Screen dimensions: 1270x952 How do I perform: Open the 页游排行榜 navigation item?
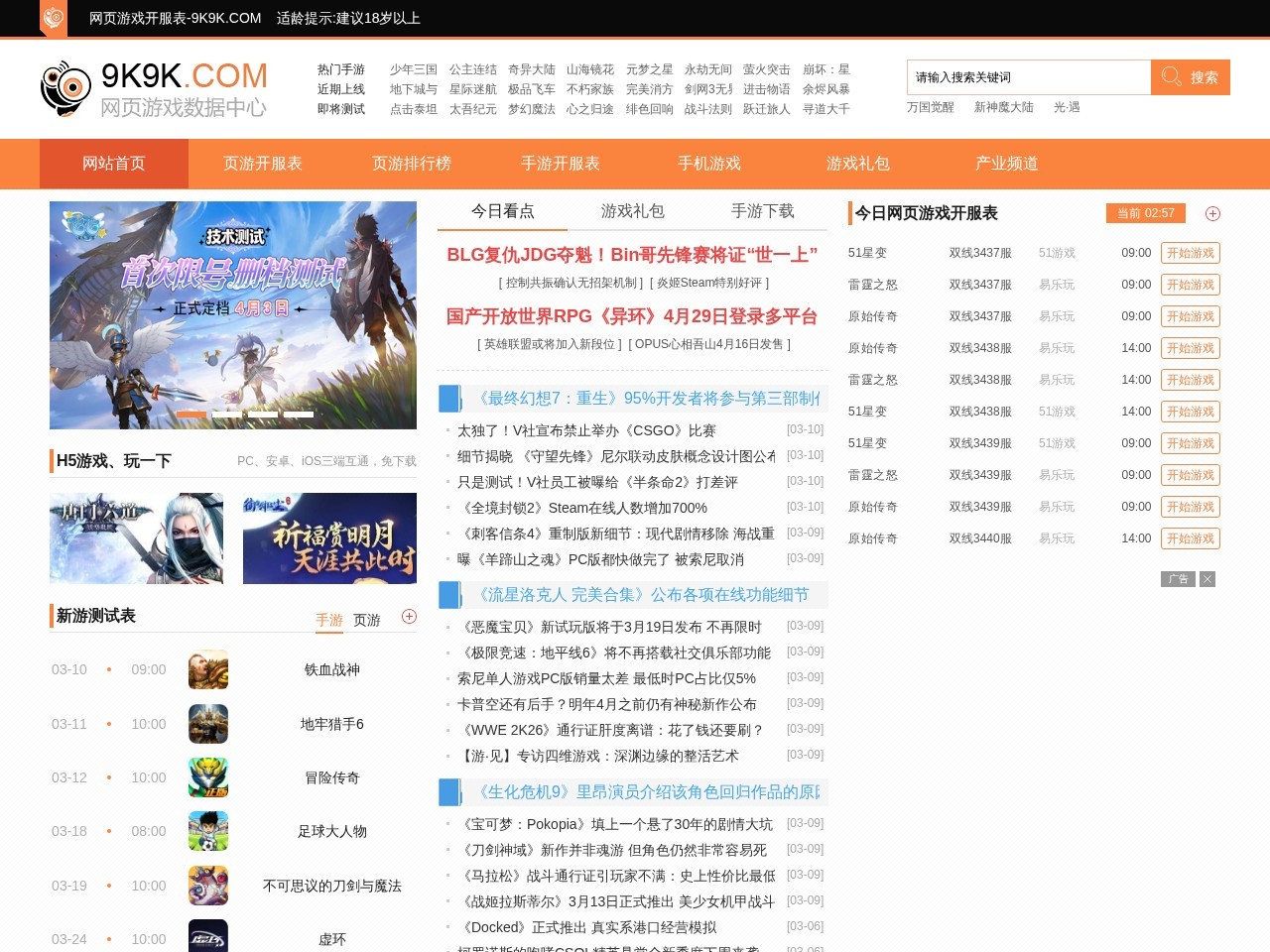coord(411,164)
